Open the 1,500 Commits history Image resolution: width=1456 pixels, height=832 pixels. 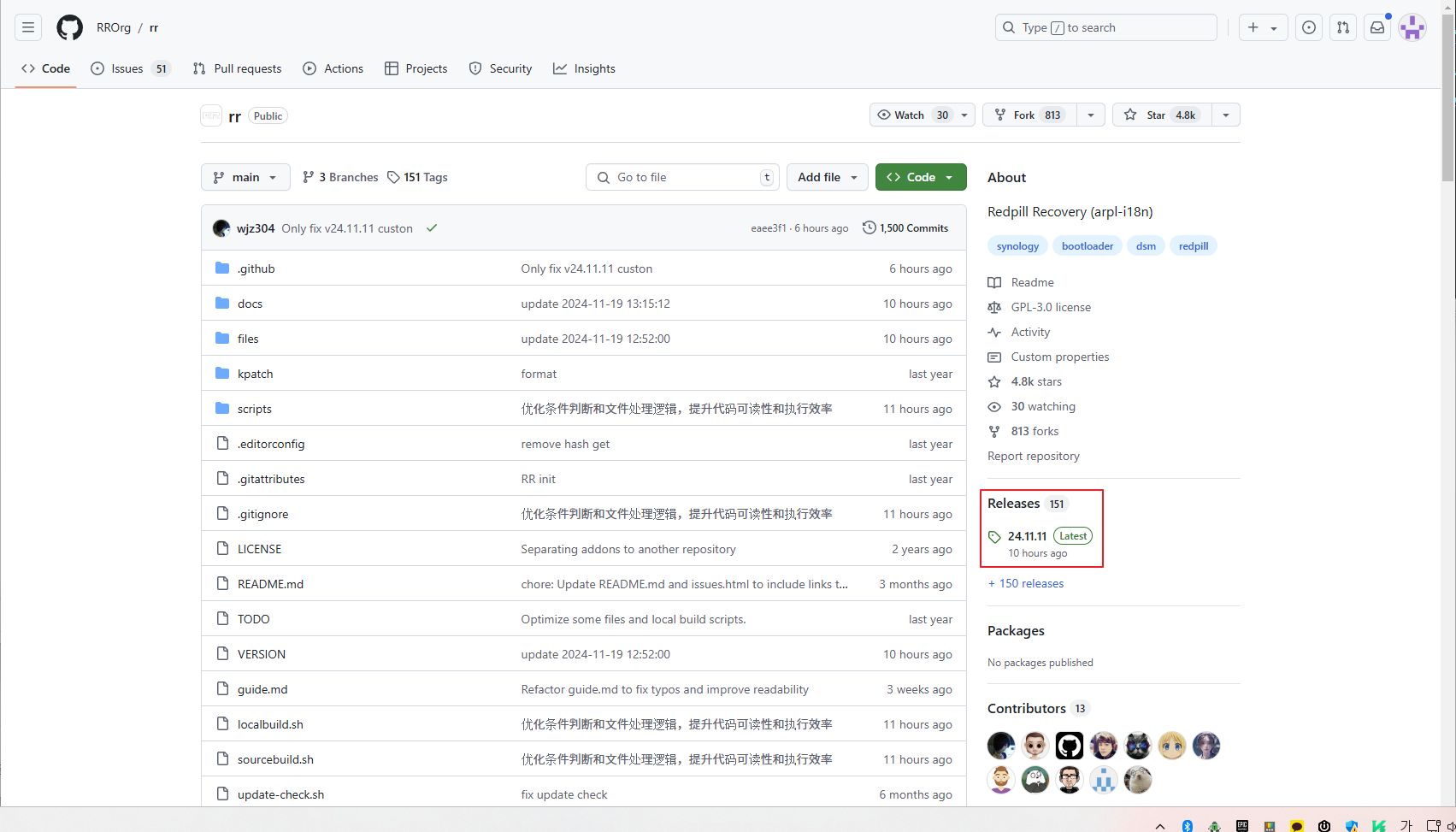click(905, 228)
